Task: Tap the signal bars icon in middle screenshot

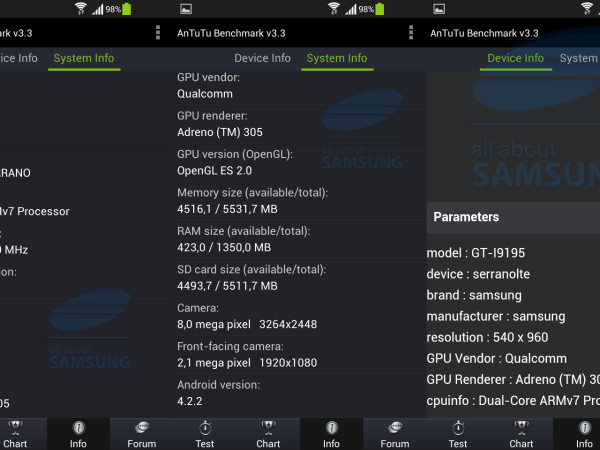Action: (351, 9)
